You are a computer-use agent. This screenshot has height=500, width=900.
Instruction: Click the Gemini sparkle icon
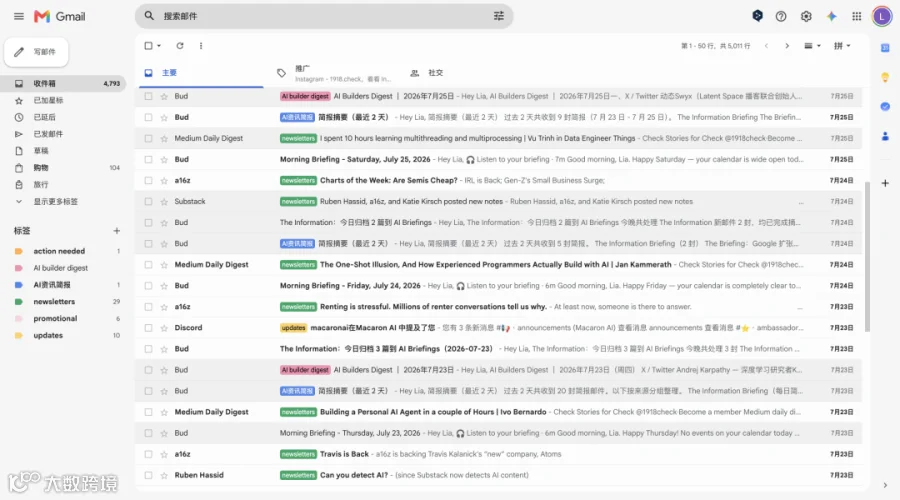point(831,16)
